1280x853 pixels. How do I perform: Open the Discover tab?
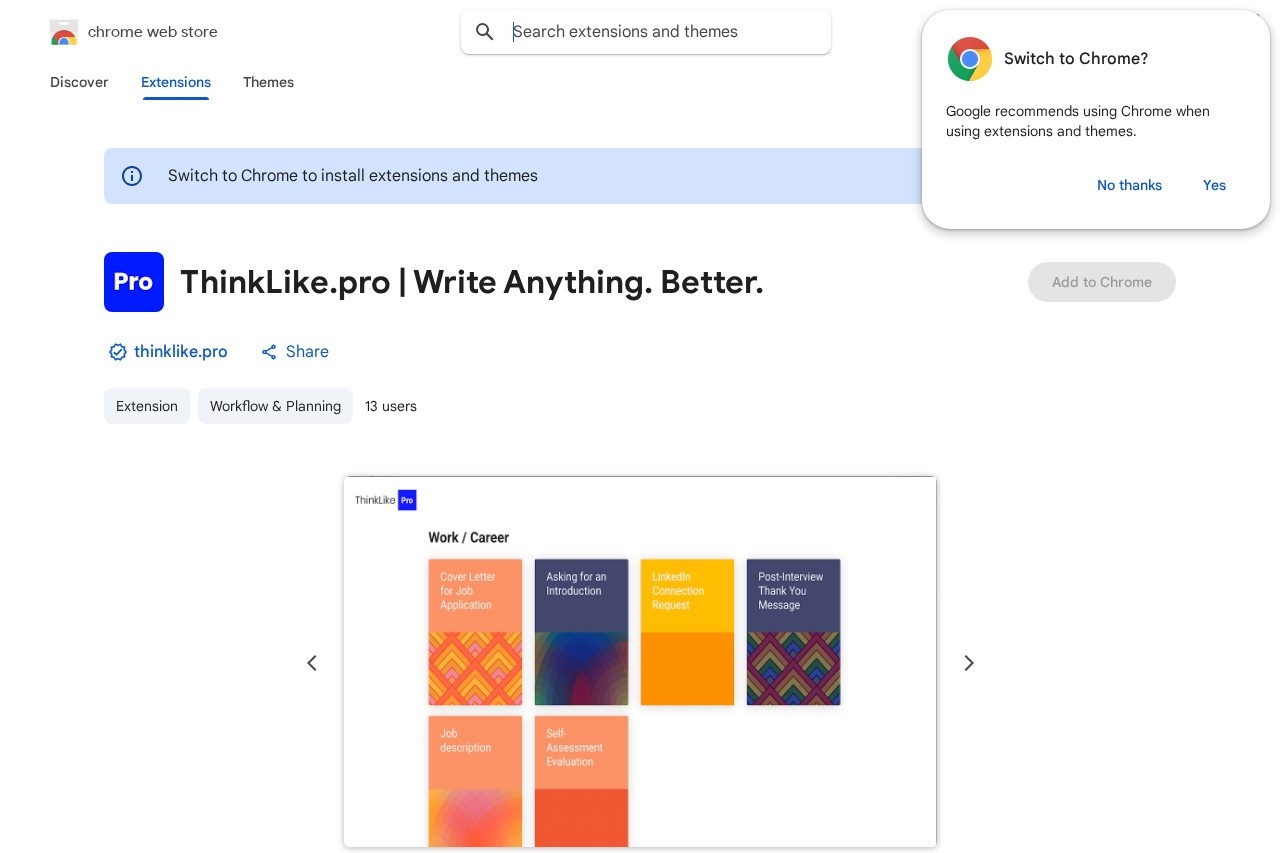(79, 82)
